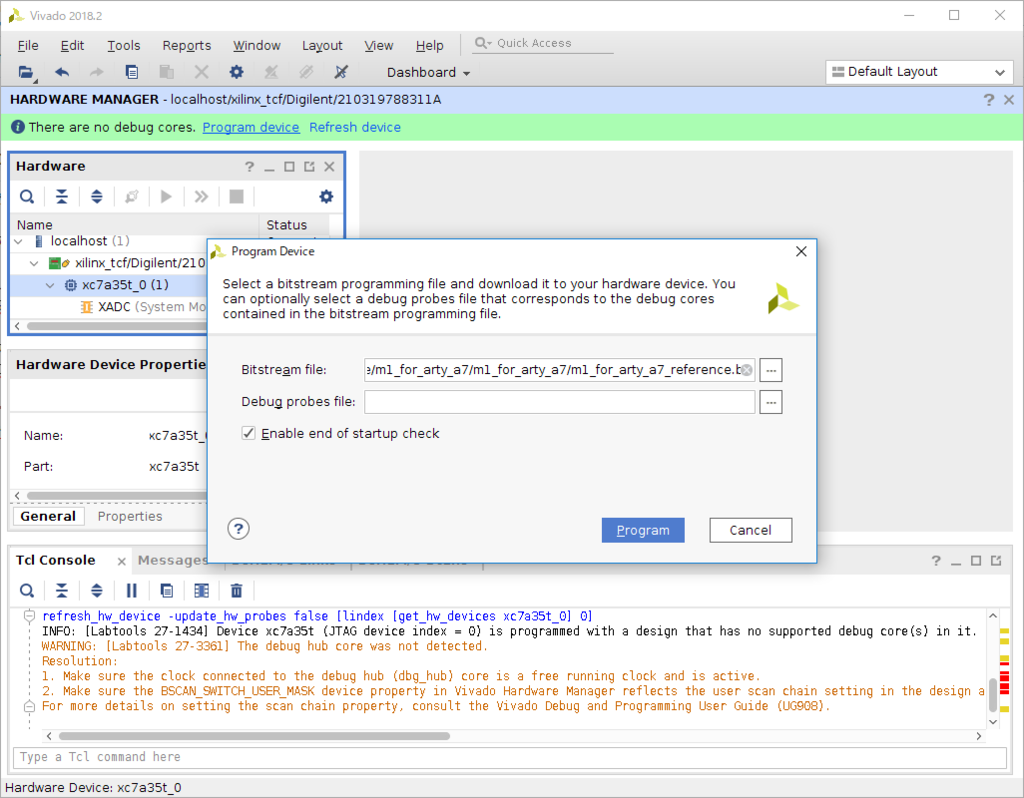Click the Hardware panel horizontal scrollbar
1024x798 pixels.
[x=116, y=326]
